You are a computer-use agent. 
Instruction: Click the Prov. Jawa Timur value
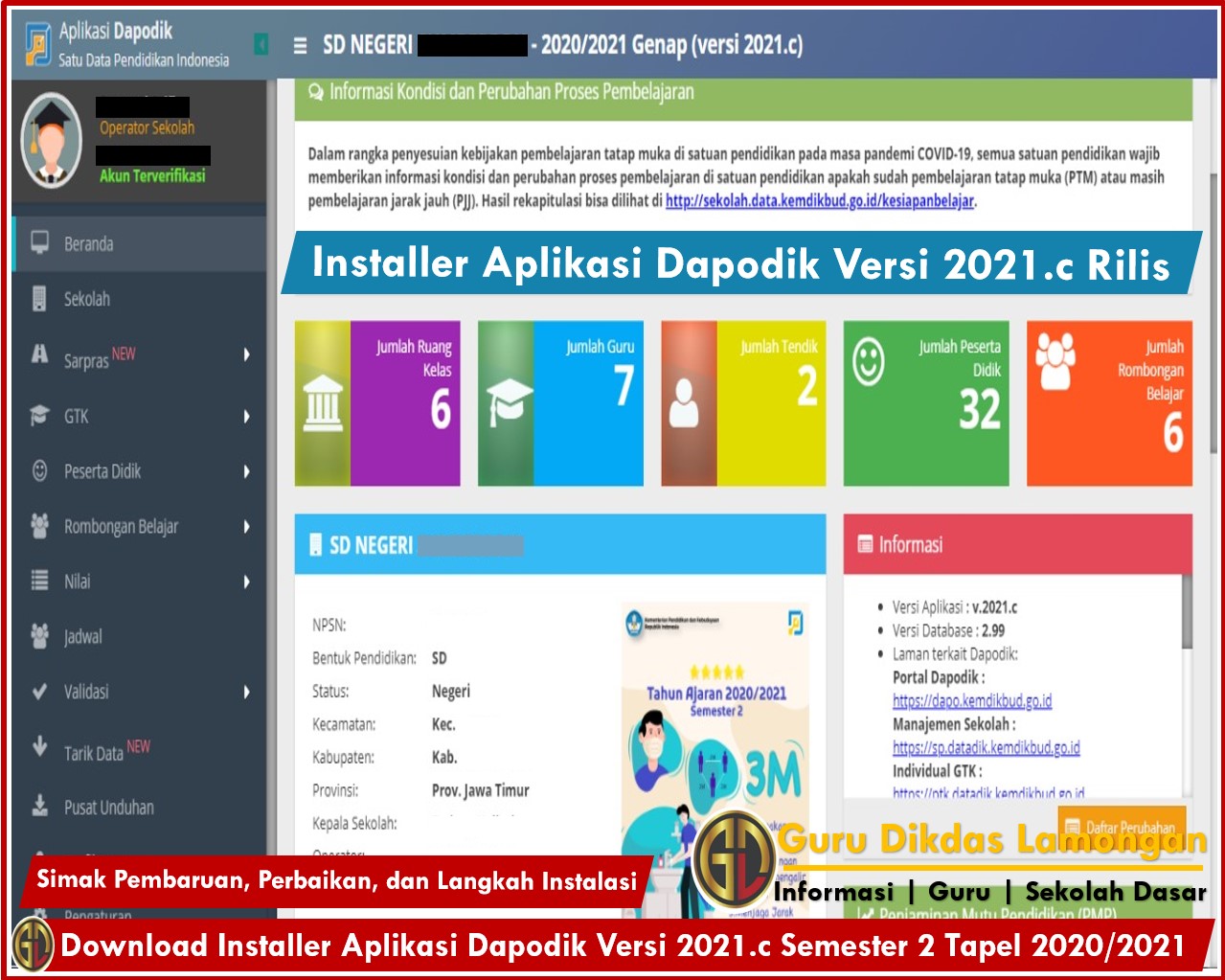click(480, 790)
